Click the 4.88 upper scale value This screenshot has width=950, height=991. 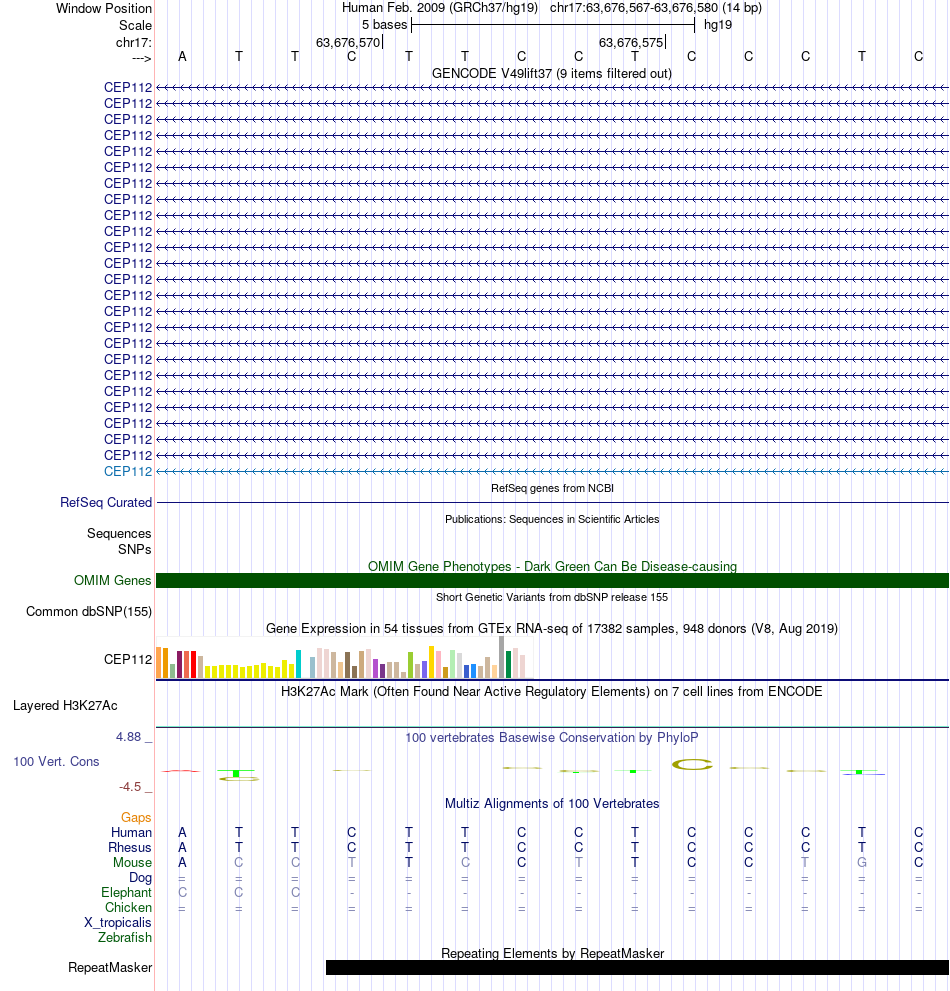tap(128, 736)
